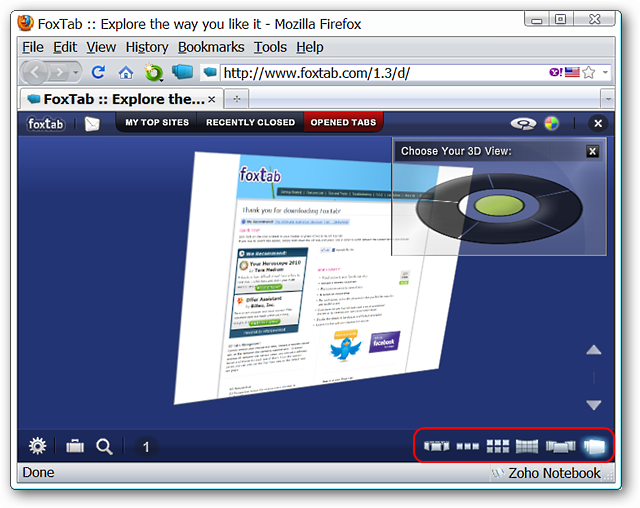Image resolution: width=640 pixels, height=508 pixels.
Task: Click the page number 1 indicator
Action: pyautogui.click(x=146, y=447)
